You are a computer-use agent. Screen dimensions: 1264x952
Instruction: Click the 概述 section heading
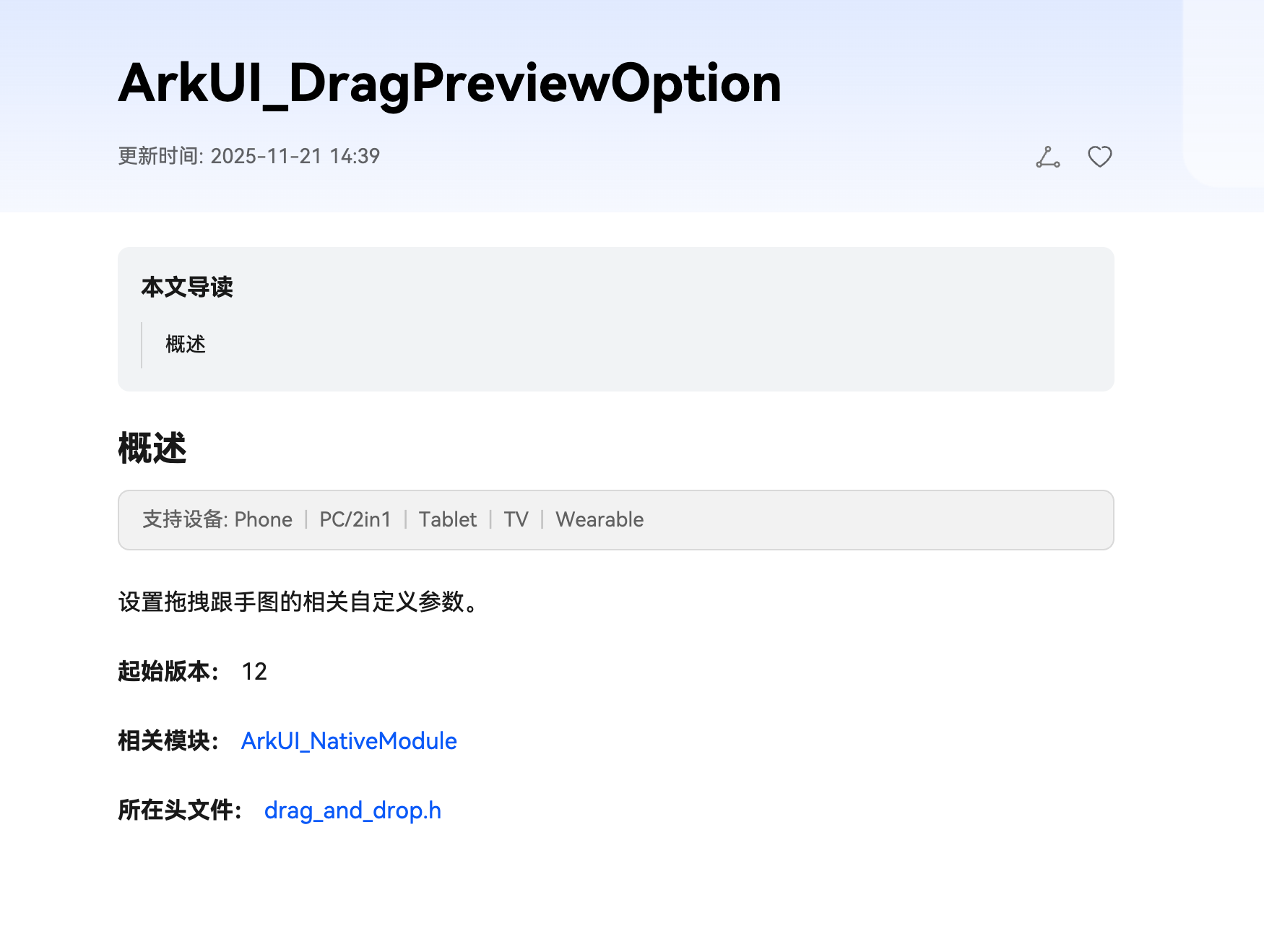pos(152,448)
